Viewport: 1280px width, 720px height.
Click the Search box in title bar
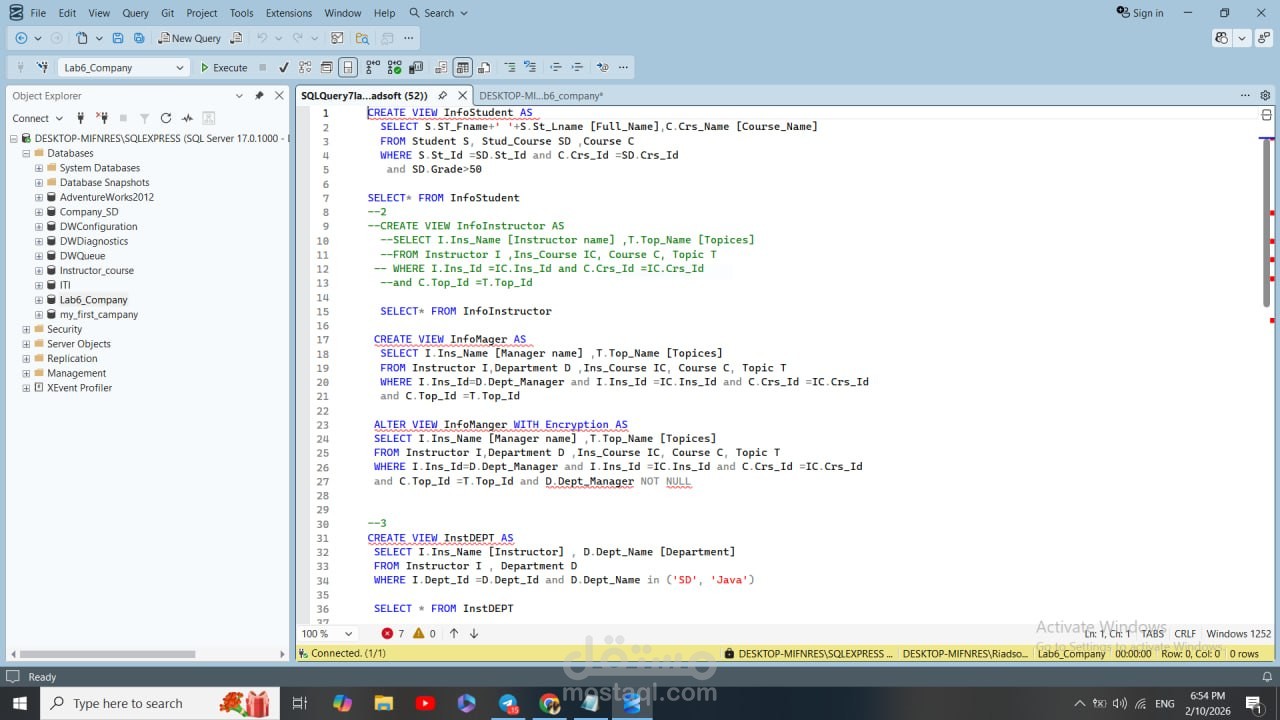coord(438,13)
